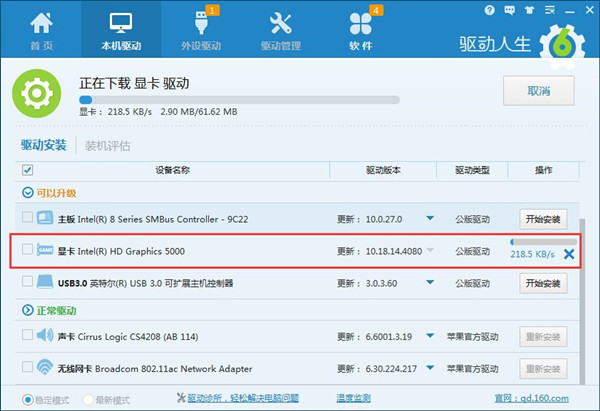The image size is (600, 411).
Task: Open 驱动诊所 troubleshooting link
Action: click(243, 398)
